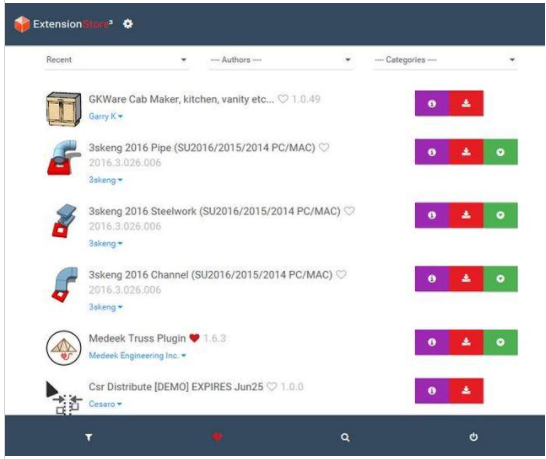Download Csr Distribute DEMO extension

466,391
